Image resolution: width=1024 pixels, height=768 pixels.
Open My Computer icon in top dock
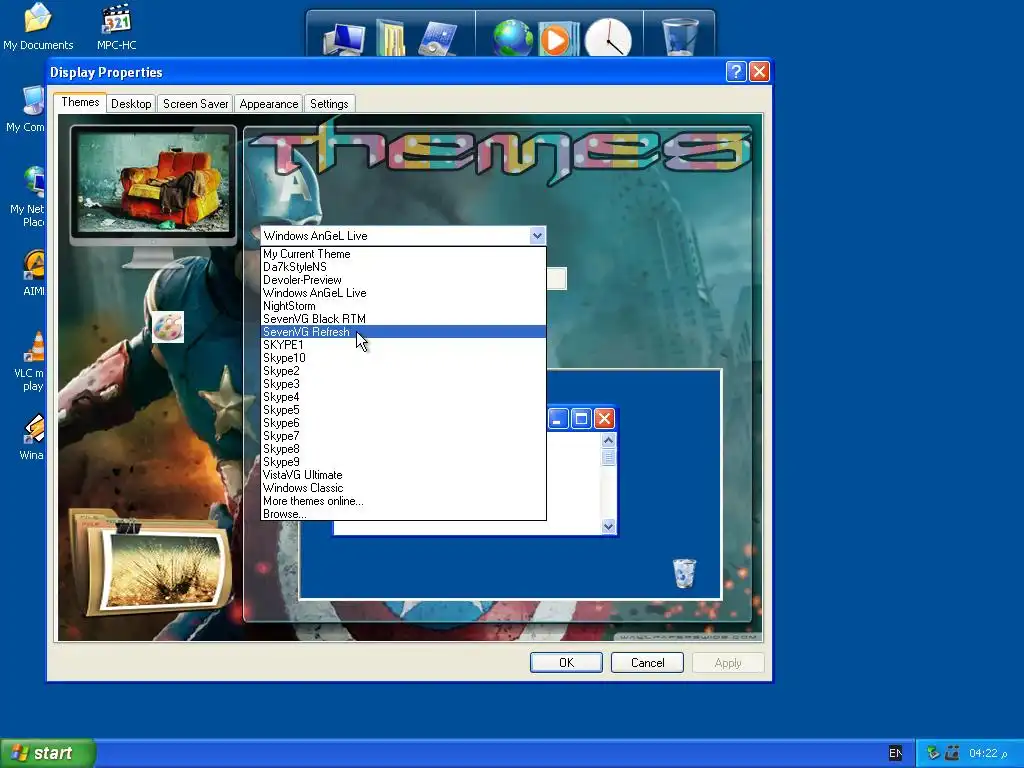(344, 39)
